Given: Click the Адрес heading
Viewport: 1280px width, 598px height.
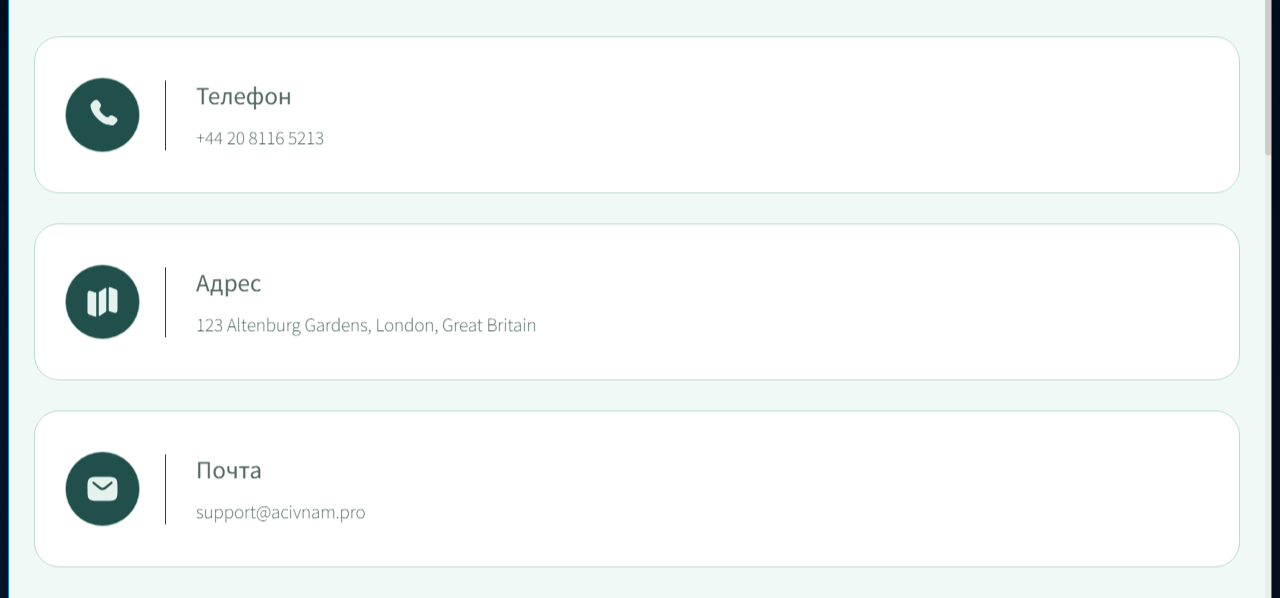Looking at the screenshot, I should (x=228, y=284).
